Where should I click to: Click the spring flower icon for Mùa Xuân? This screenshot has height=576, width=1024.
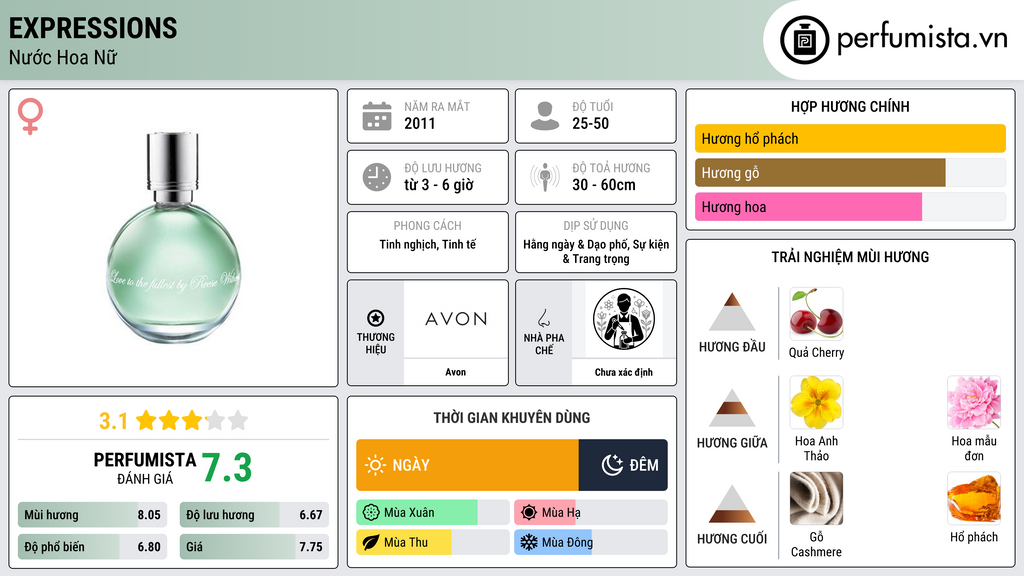pyautogui.click(x=371, y=513)
